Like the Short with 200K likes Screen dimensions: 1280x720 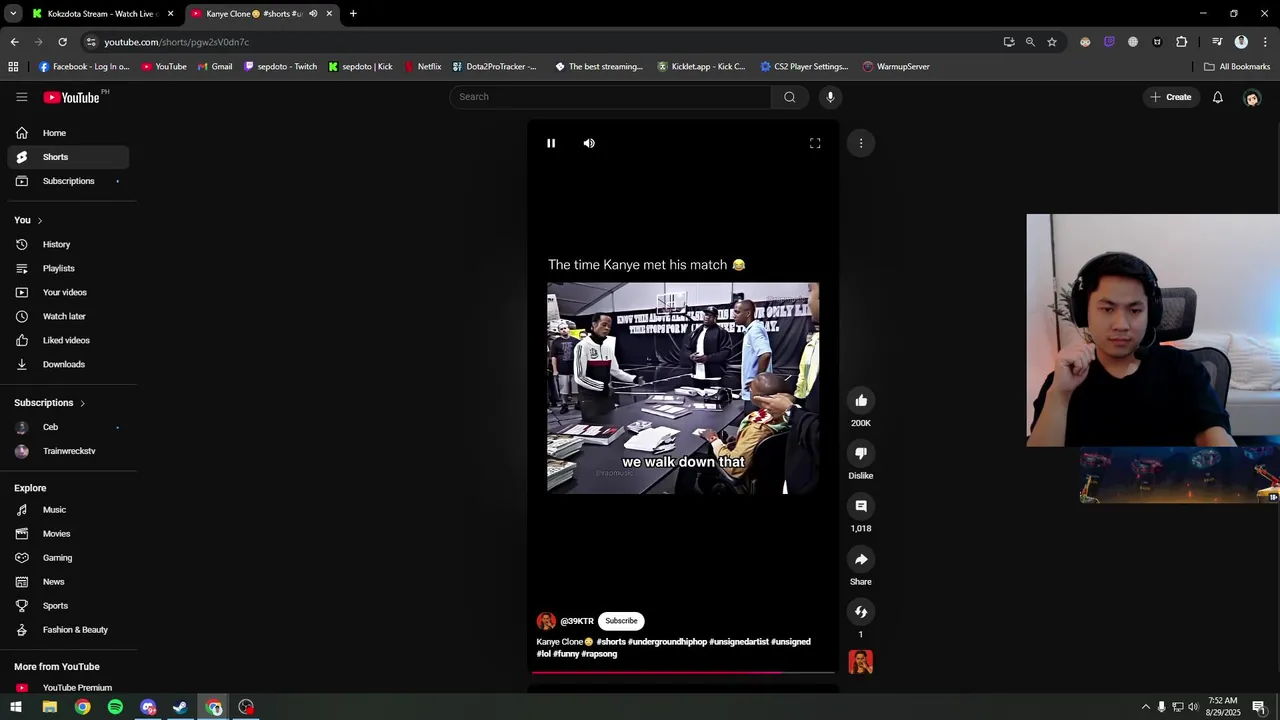861,401
